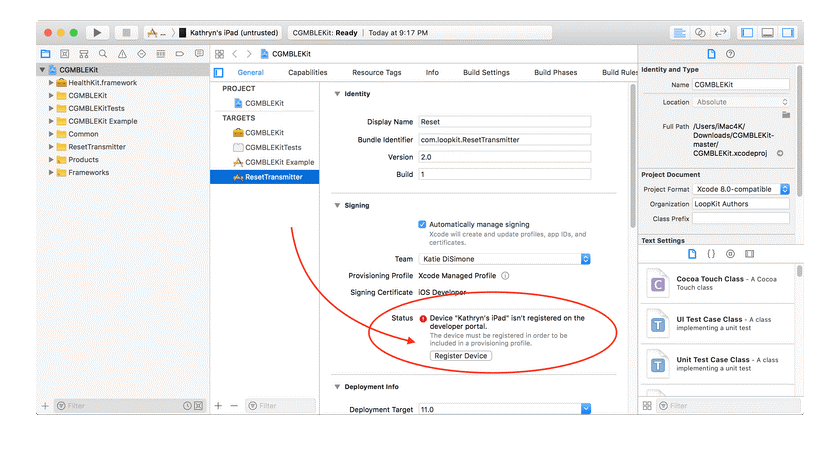Screen dimensions: 840x466
Task: Switch to the Resource Tags tab
Action: (x=377, y=72)
